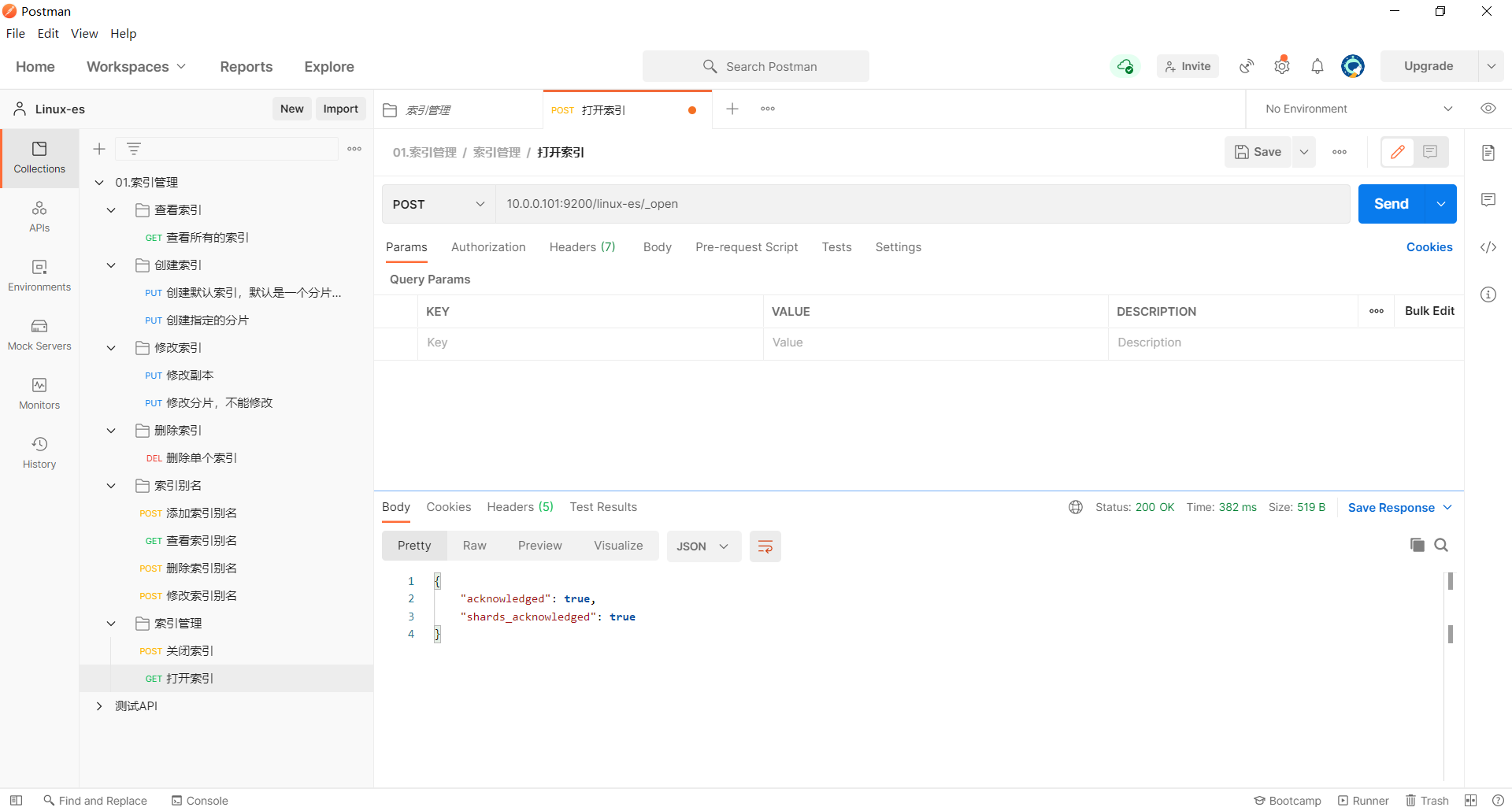Click the Search Postman box
Screen dimensions: 1512x811
[x=756, y=66]
